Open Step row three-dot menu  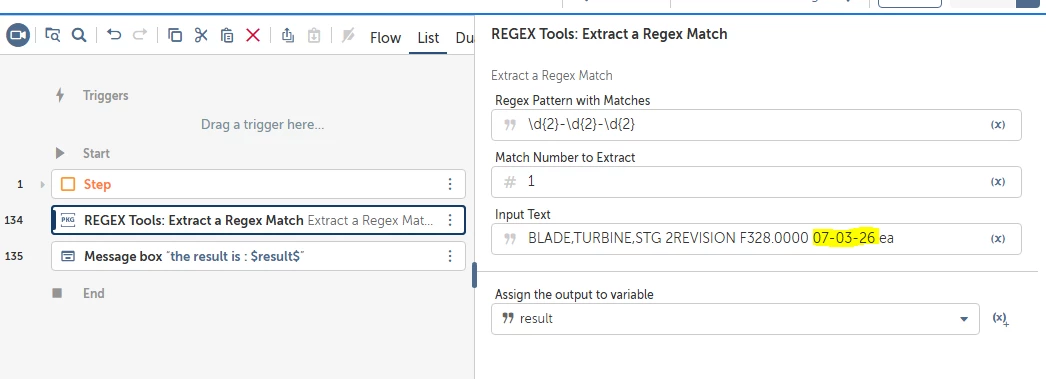click(x=450, y=184)
